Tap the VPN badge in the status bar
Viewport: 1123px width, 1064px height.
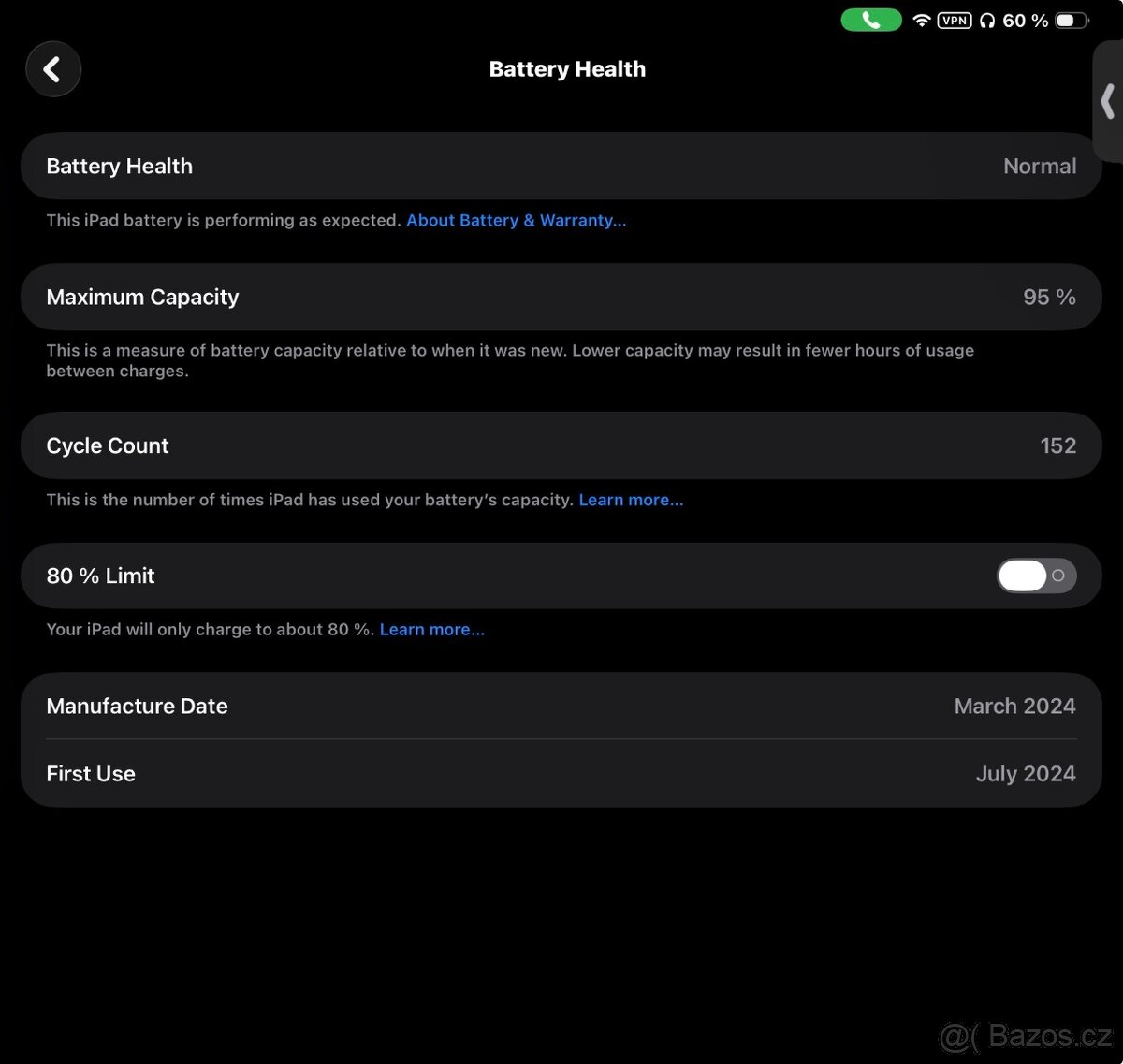(x=954, y=20)
